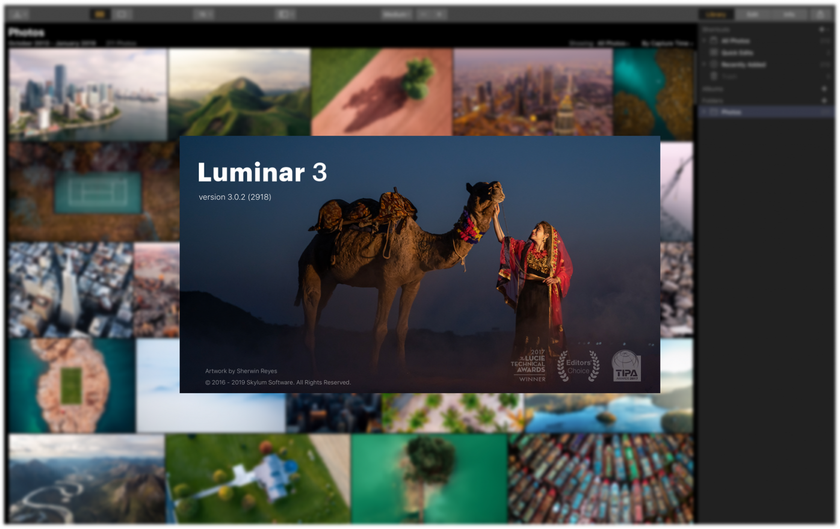Image resolution: width=840 pixels, height=529 pixels.
Task: Expand the Recently Added shortcut arrow
Action: click(x=704, y=64)
